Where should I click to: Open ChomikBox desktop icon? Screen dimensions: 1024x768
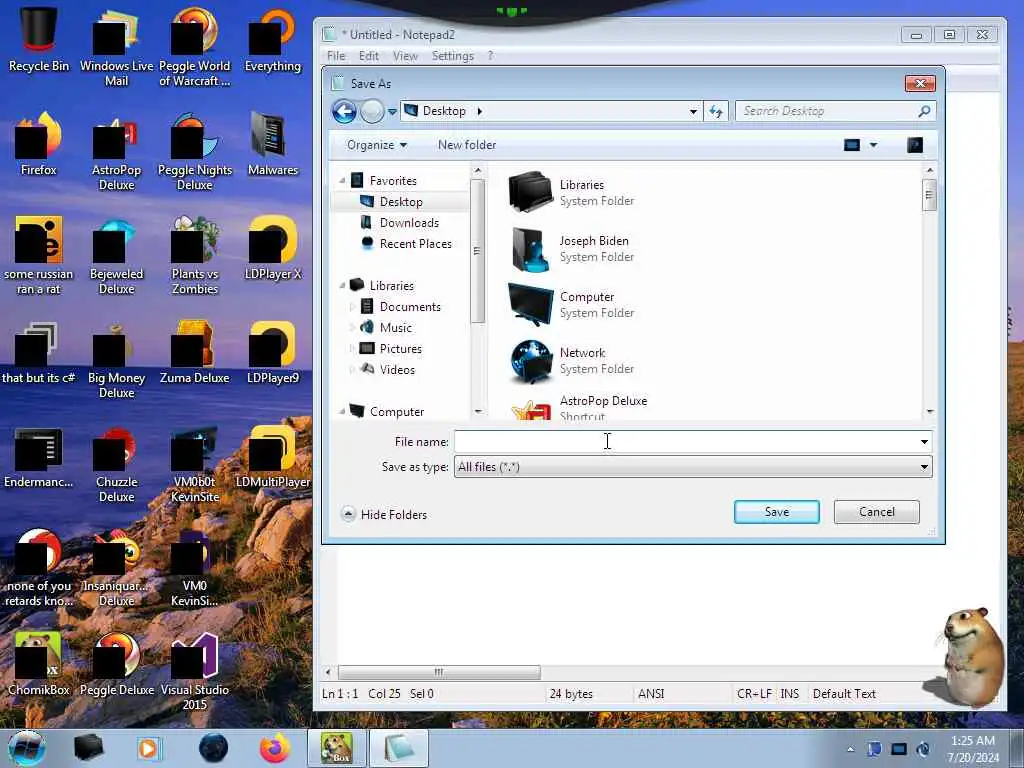tap(39, 664)
